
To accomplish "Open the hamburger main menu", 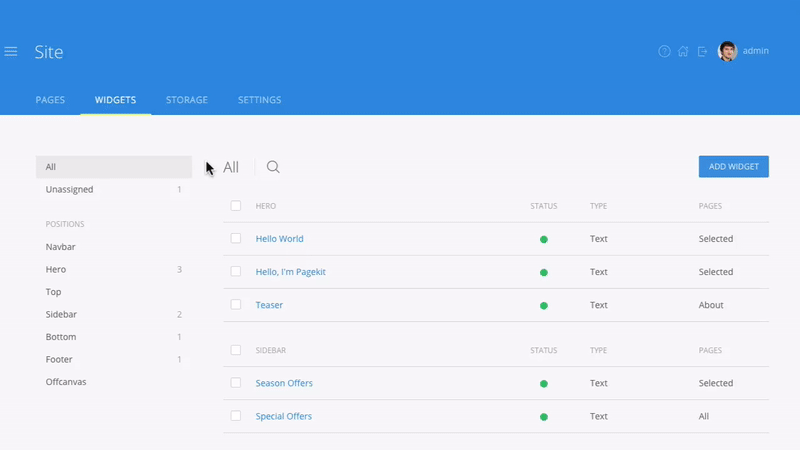I will pyautogui.click(x=11, y=52).
